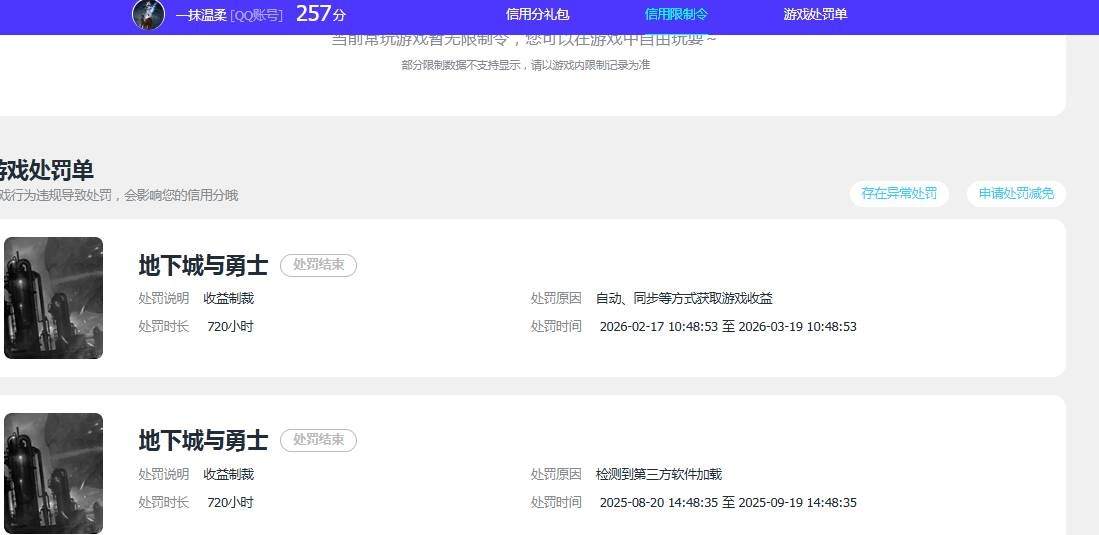Image resolution: width=1099 pixels, height=535 pixels.
Task: Click 地下城与勇士 title of the 自动、同步 penalty
Action: 203,266
